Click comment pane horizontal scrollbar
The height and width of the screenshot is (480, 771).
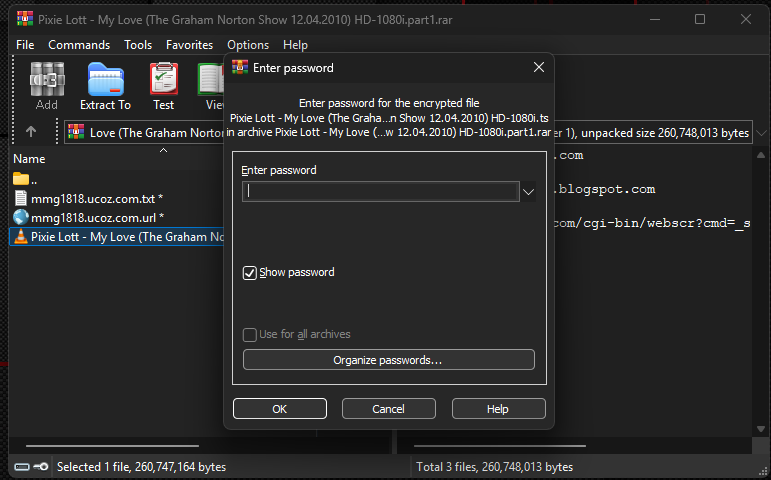(500, 446)
